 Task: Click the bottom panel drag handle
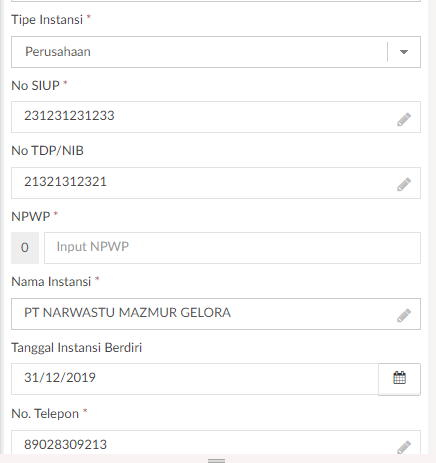pos(216,461)
